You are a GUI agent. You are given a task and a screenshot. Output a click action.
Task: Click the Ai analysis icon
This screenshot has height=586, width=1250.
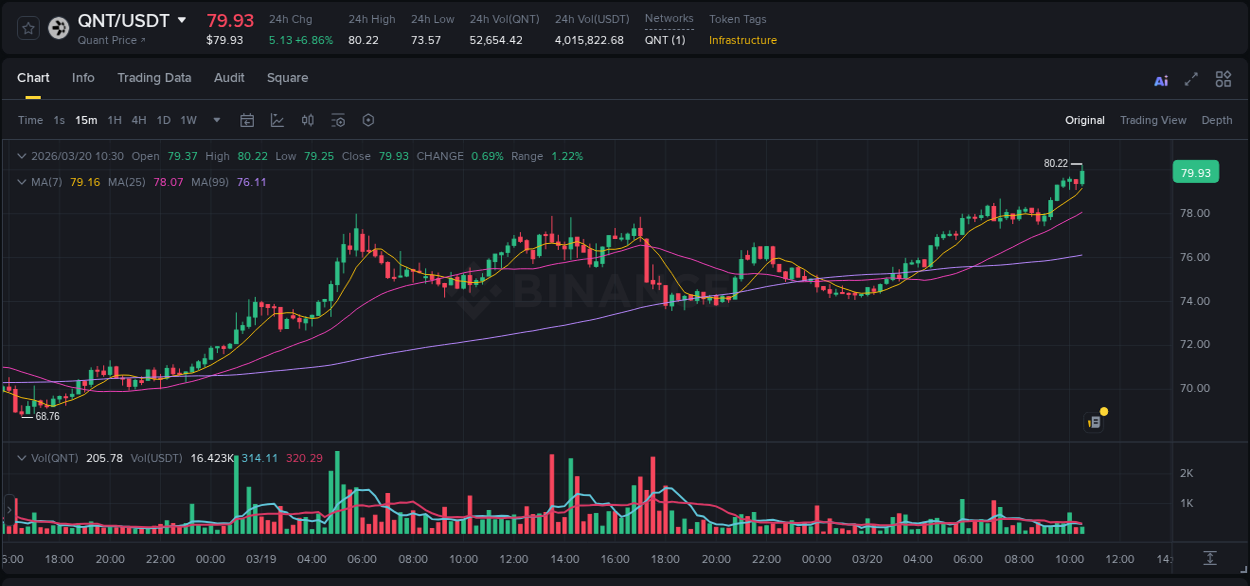pyautogui.click(x=1161, y=79)
